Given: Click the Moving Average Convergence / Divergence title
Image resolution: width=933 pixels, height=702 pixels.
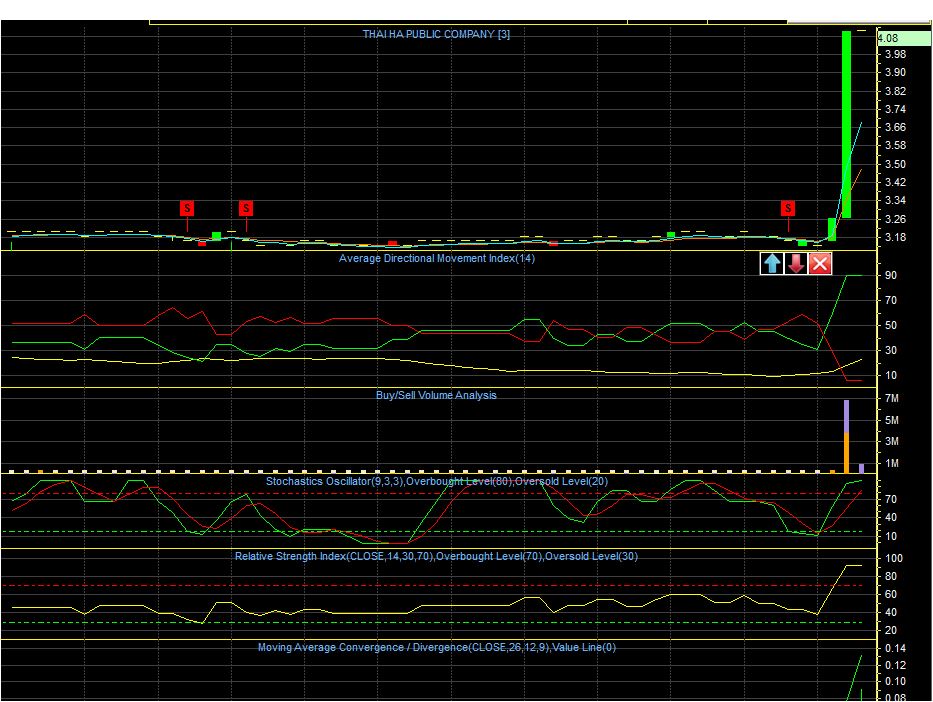Looking at the screenshot, I should (x=437, y=647).
